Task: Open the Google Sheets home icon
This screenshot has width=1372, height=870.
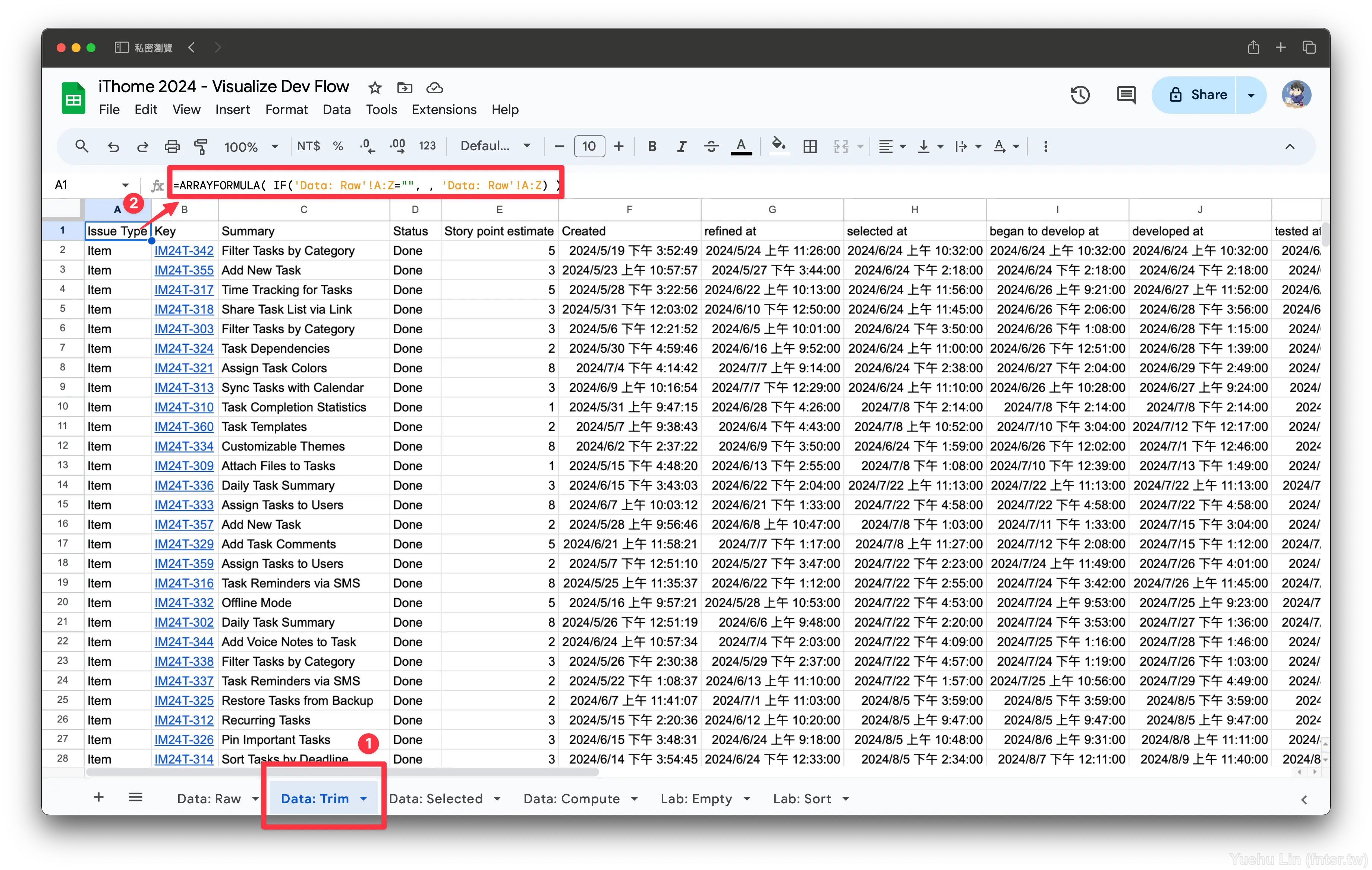Action: [73, 97]
